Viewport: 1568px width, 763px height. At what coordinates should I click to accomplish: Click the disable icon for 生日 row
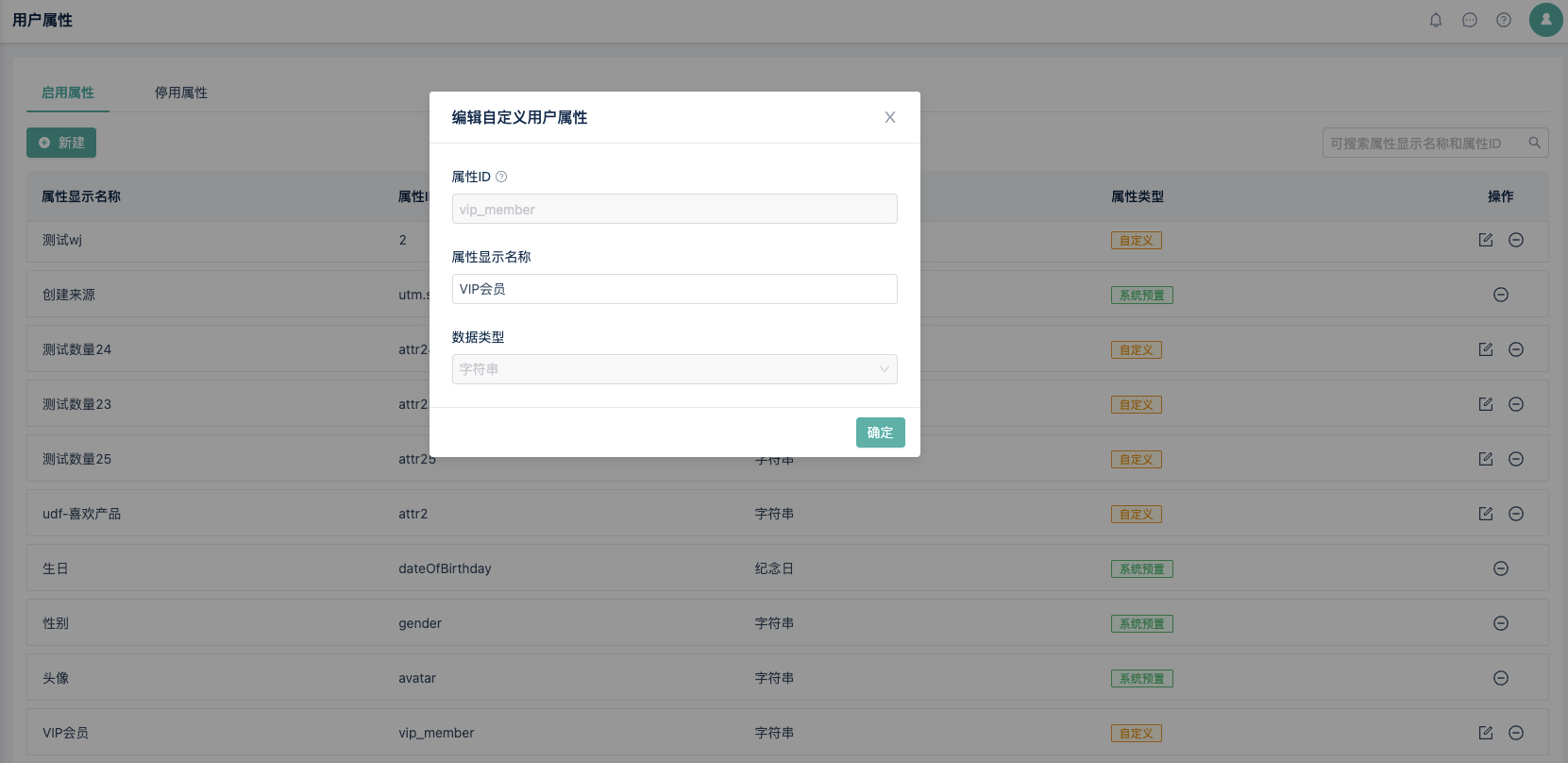coord(1501,568)
